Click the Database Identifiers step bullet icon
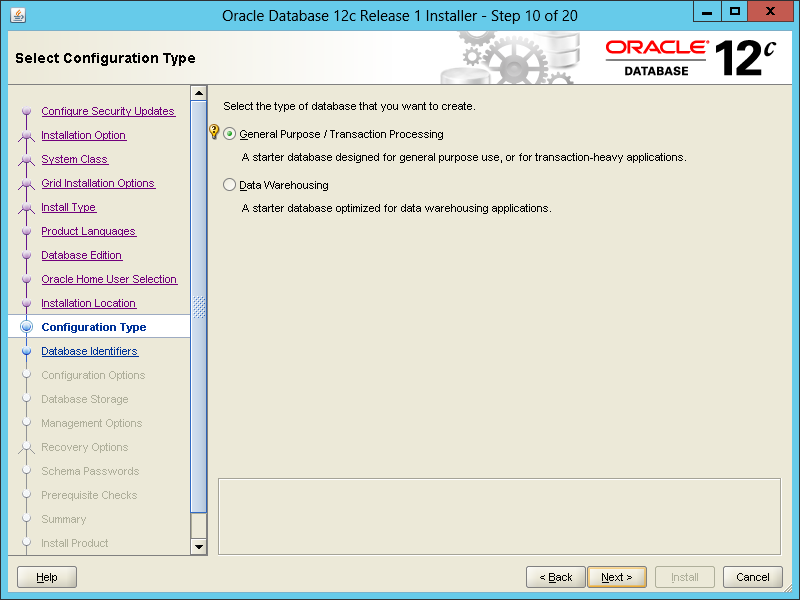The height and width of the screenshot is (600, 800). pyautogui.click(x=27, y=351)
